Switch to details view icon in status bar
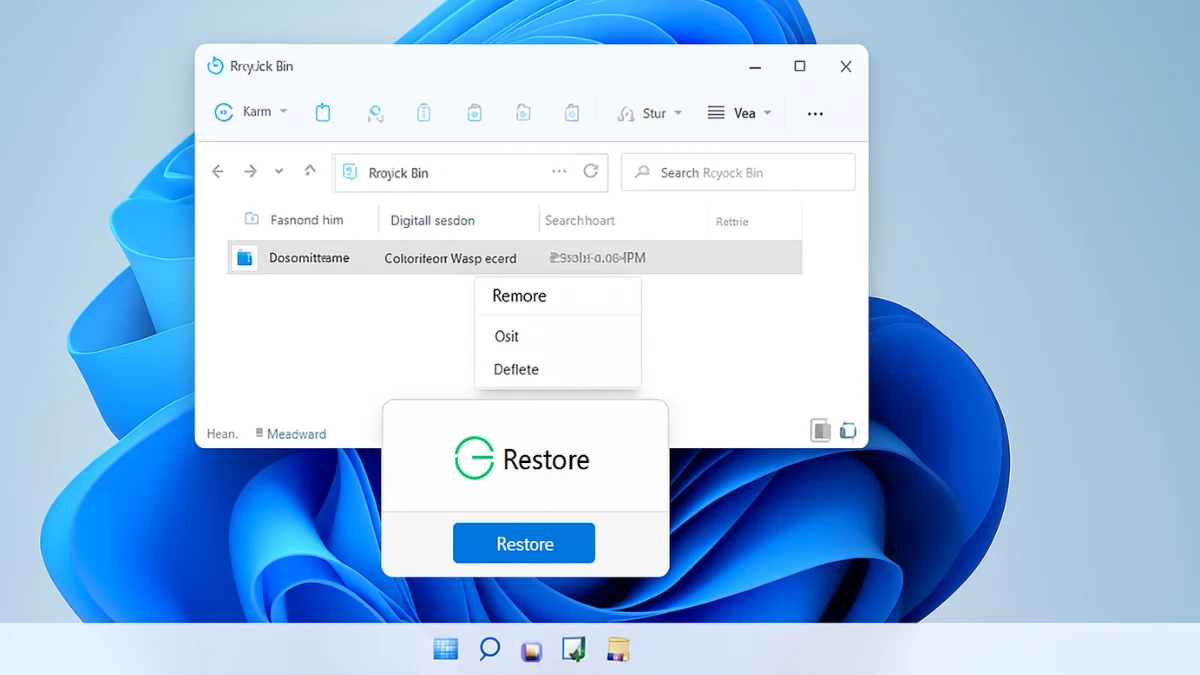 [820, 431]
